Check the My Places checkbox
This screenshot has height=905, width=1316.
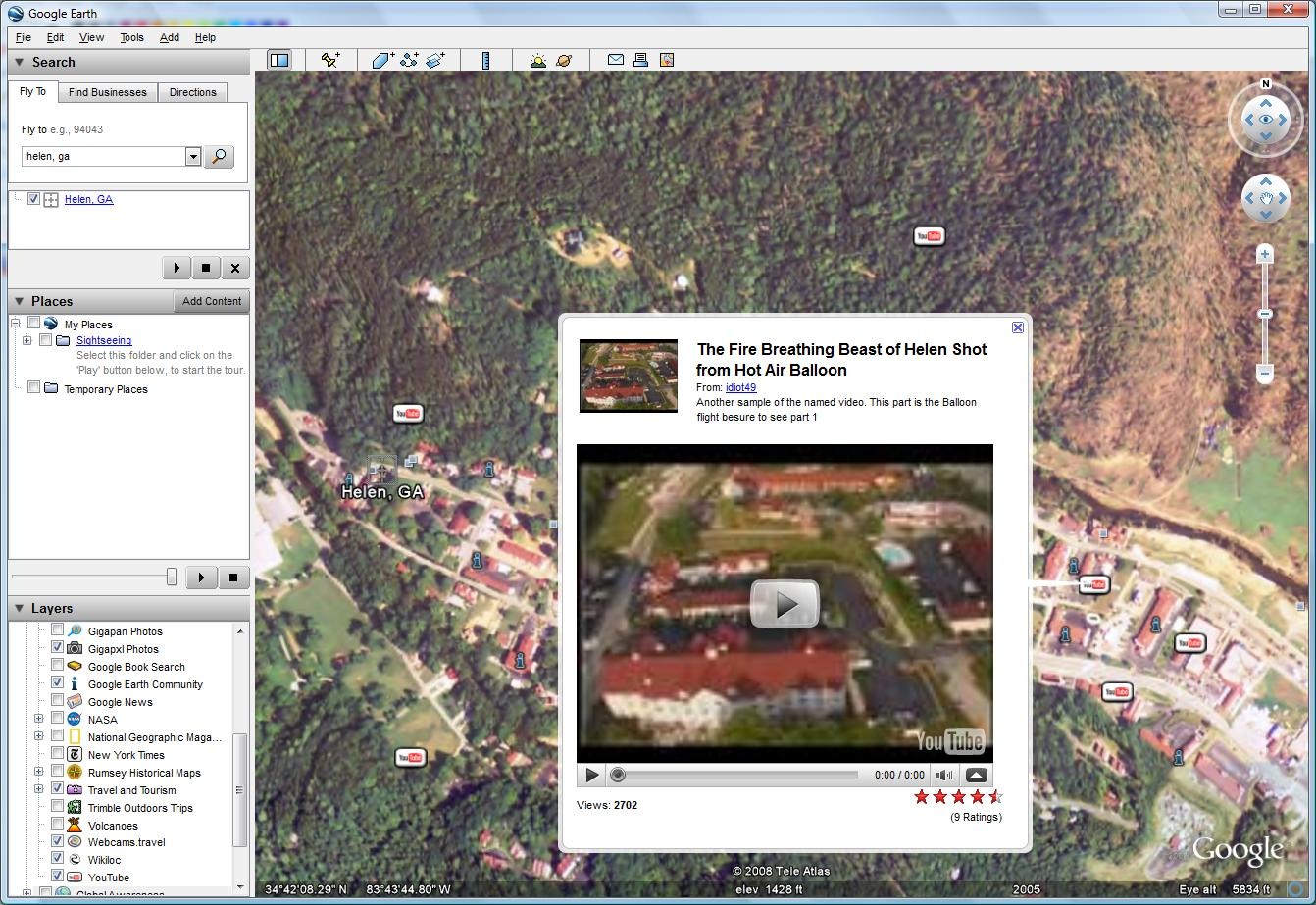click(x=33, y=324)
